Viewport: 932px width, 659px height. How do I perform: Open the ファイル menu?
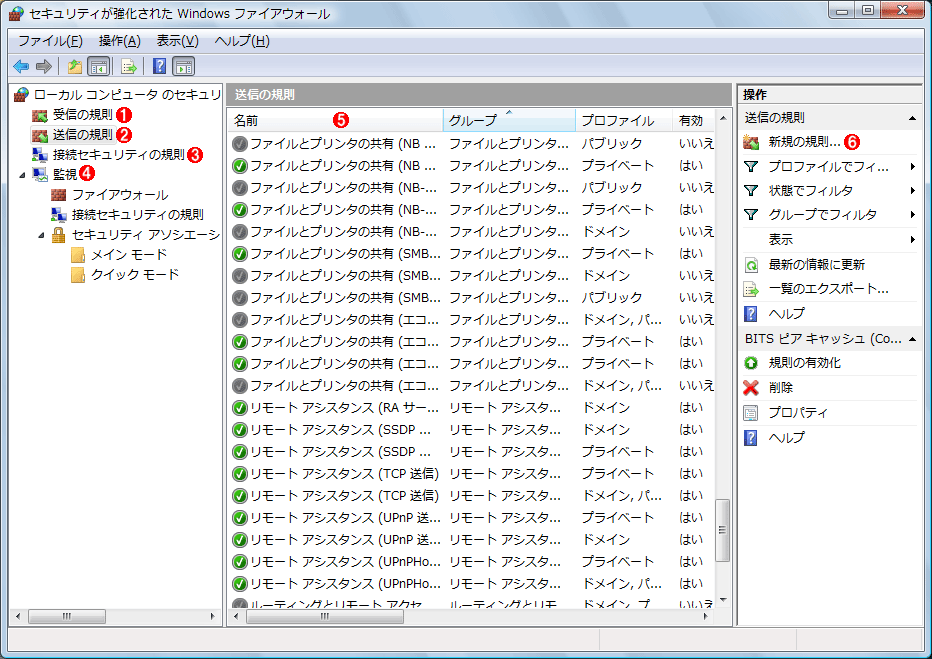click(x=51, y=41)
